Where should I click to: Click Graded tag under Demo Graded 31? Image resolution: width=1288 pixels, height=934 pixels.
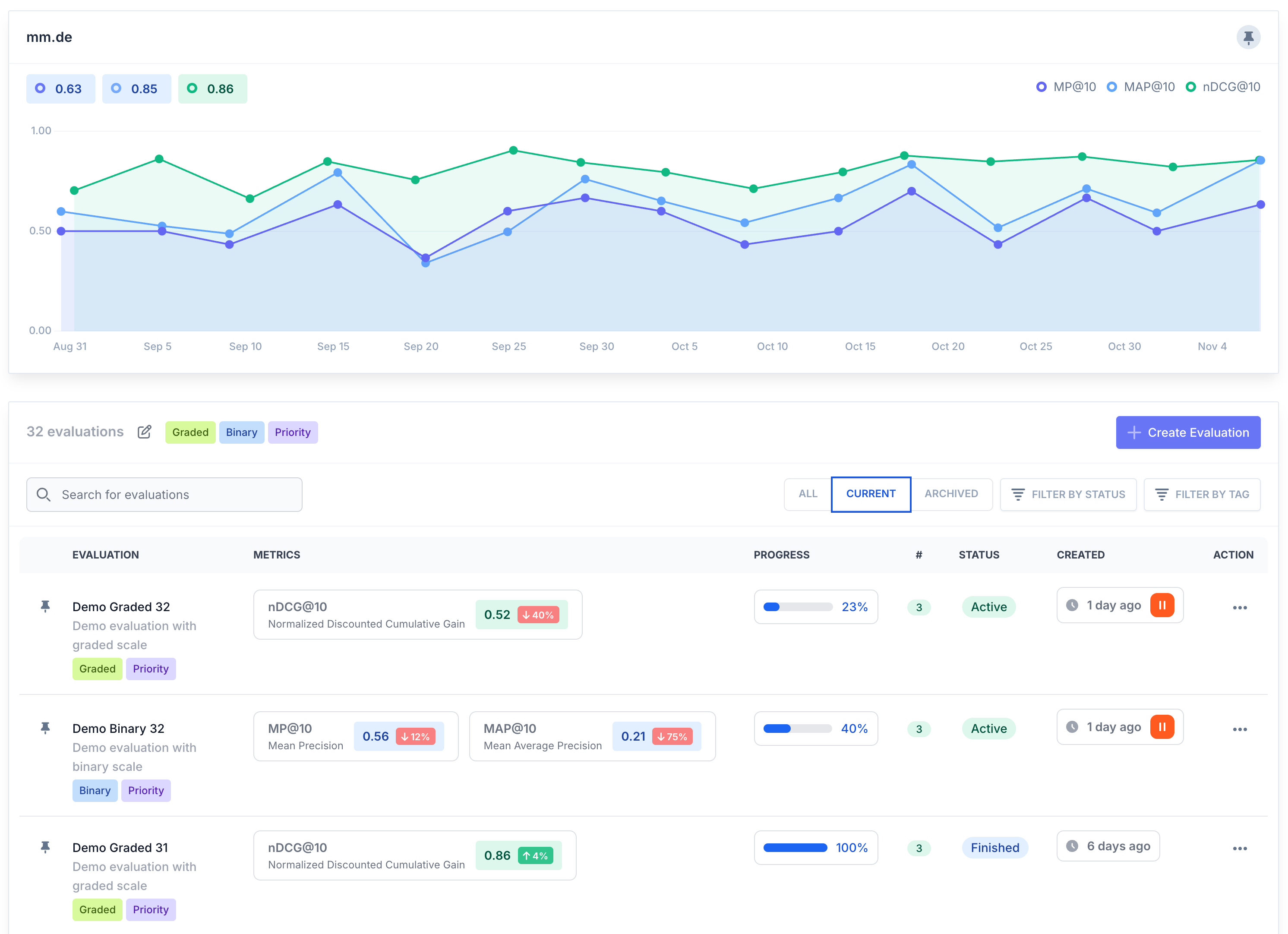(97, 909)
